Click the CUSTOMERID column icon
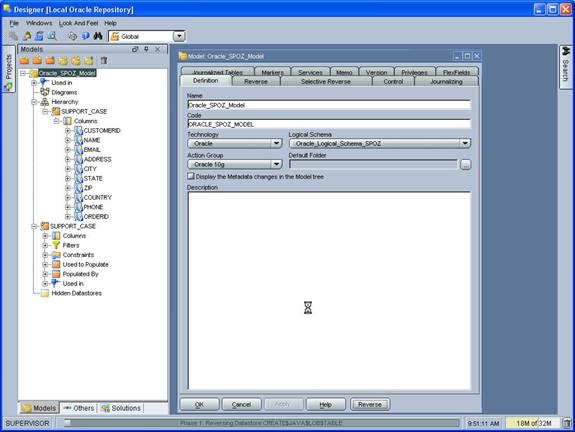The width and height of the screenshot is (575, 432). (x=78, y=130)
